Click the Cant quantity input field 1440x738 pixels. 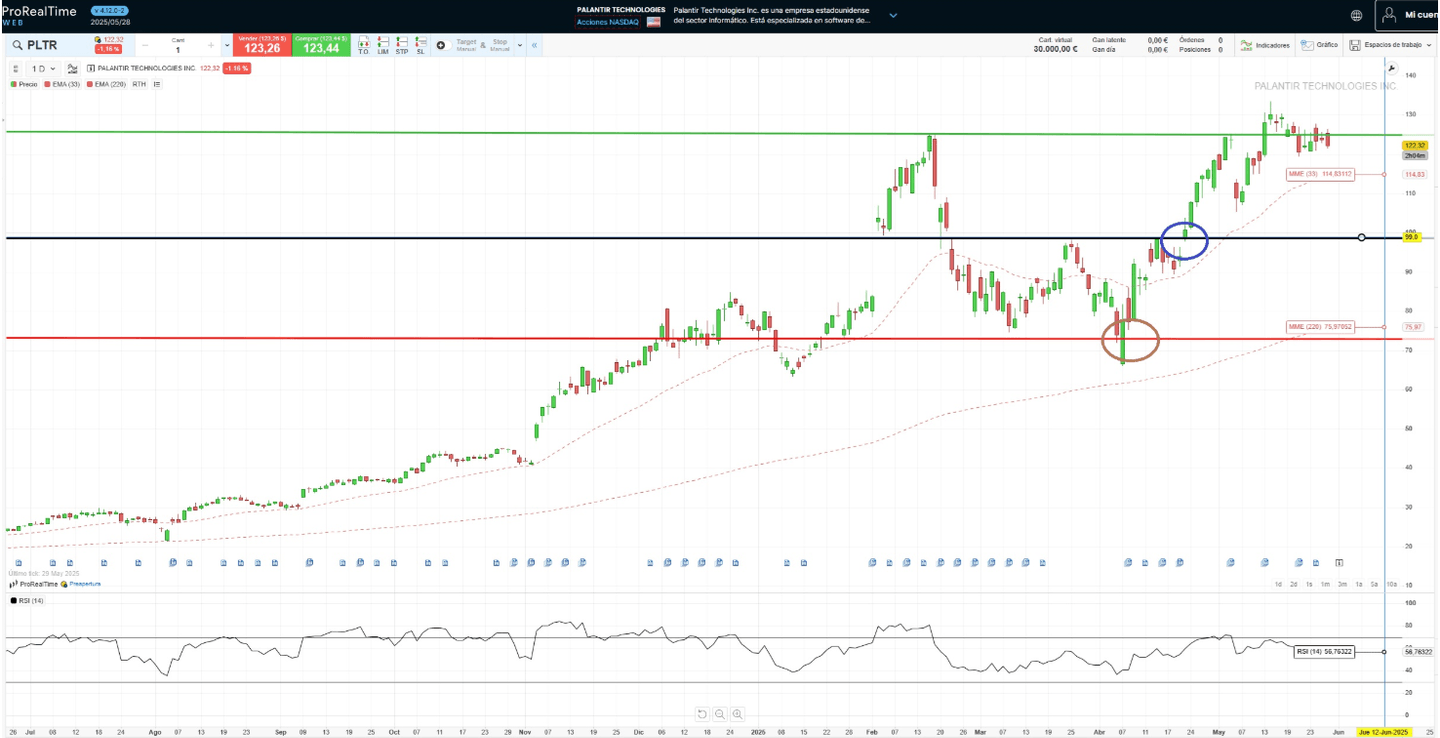(180, 45)
